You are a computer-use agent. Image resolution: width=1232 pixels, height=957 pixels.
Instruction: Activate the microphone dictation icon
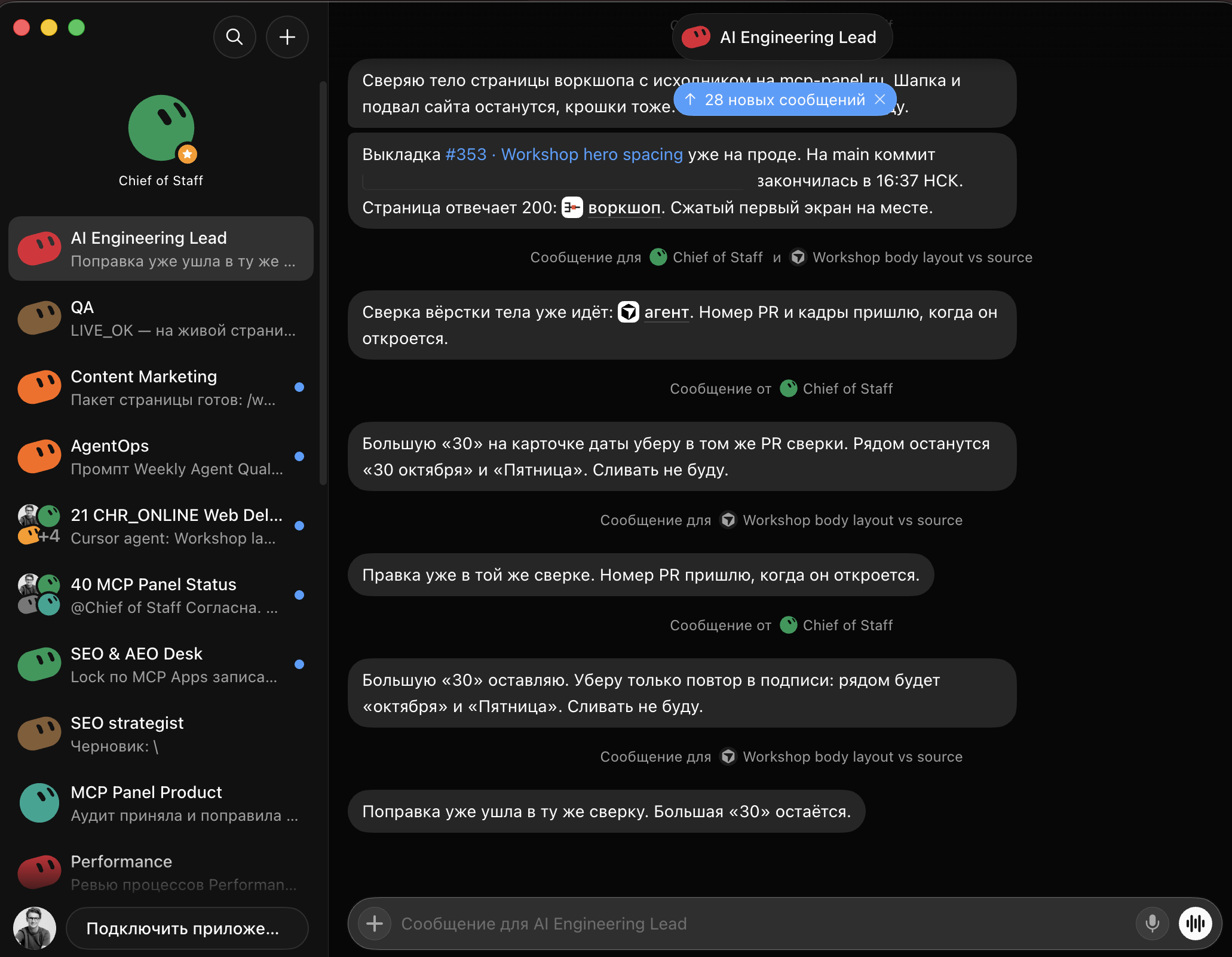click(x=1153, y=924)
